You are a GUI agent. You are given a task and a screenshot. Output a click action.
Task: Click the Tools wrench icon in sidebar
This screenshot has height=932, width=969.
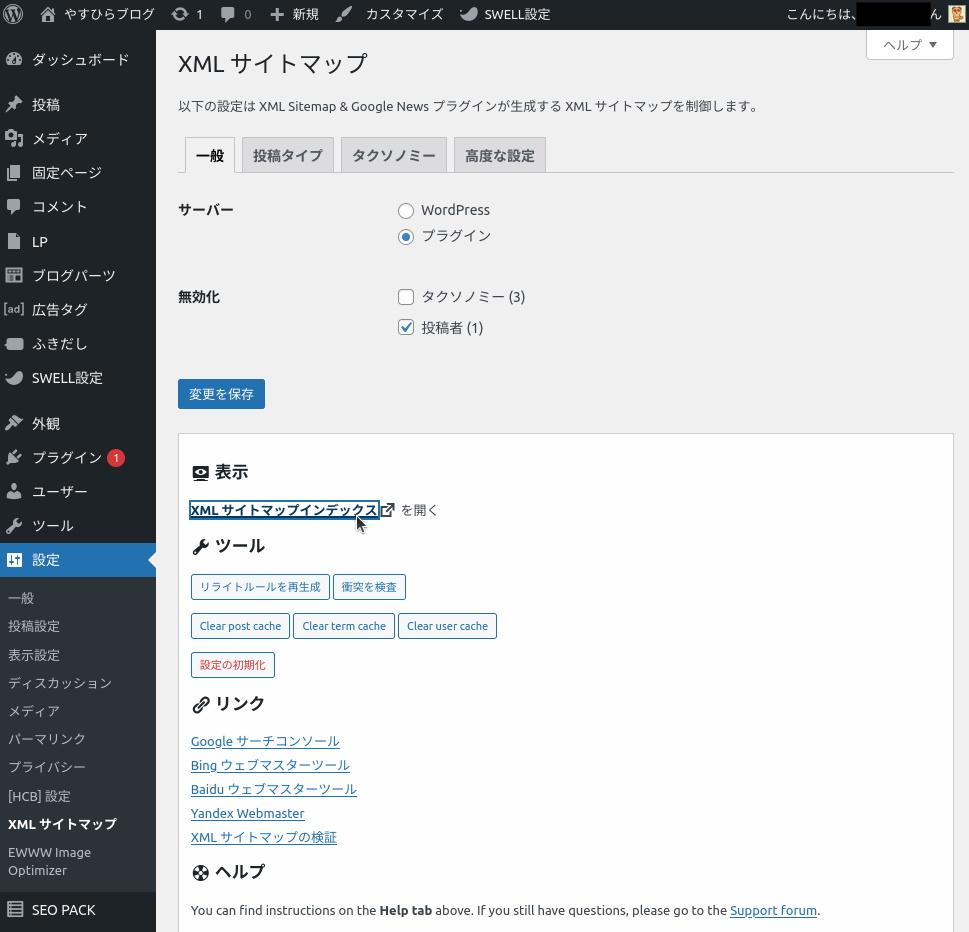point(14,526)
